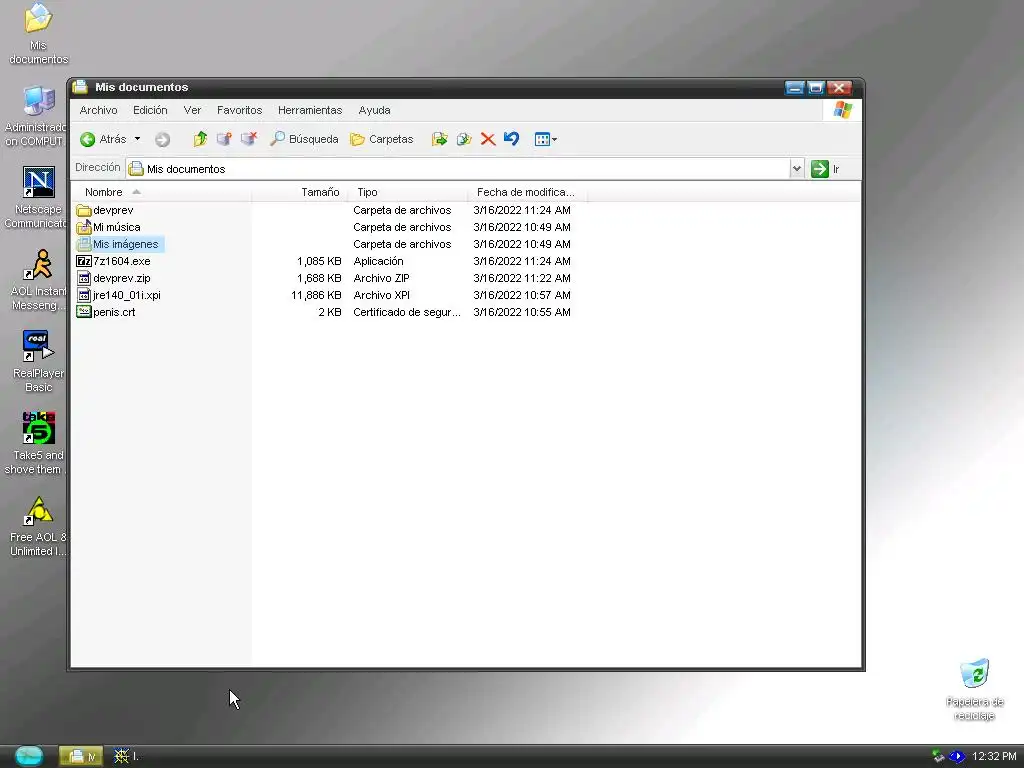Select Take5 and shove them shortcut
The image size is (1024, 768).
36,443
